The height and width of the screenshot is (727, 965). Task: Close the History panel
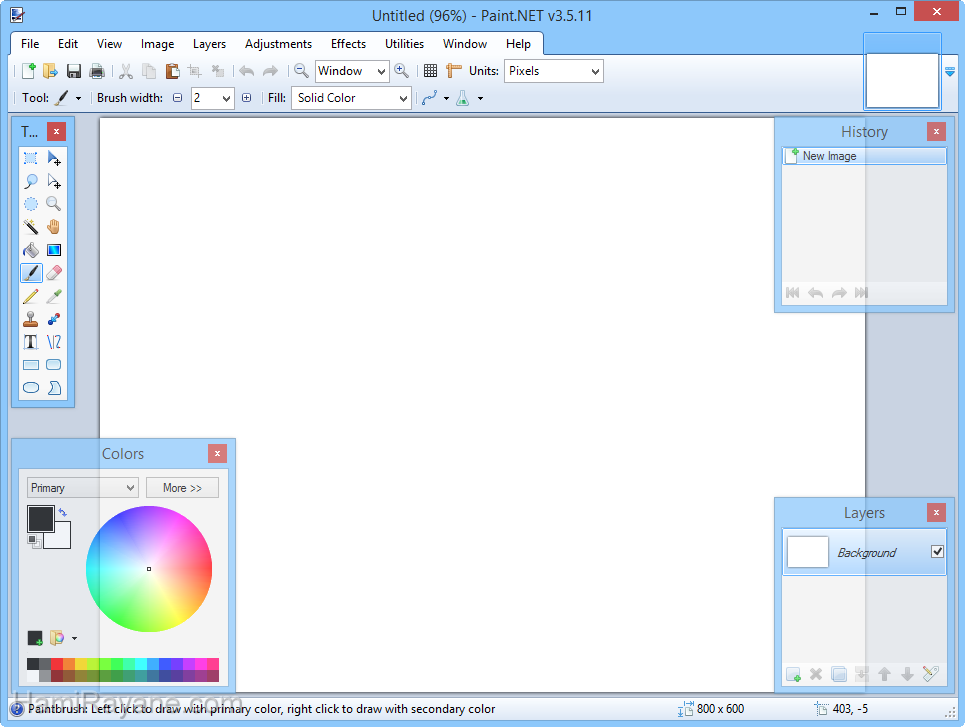point(936,131)
